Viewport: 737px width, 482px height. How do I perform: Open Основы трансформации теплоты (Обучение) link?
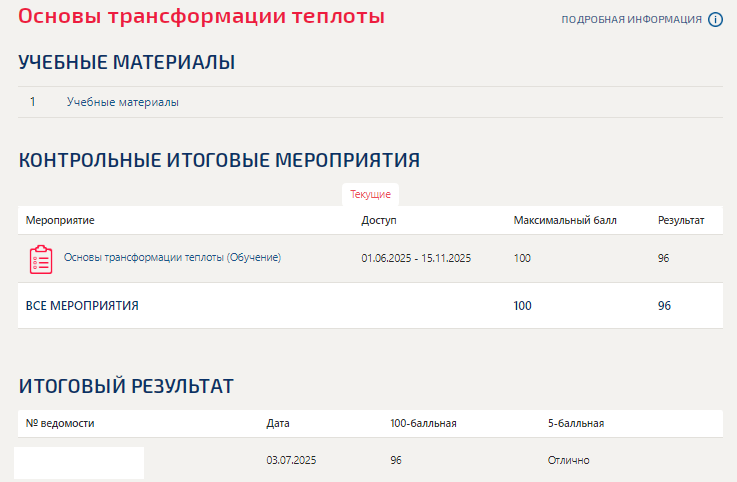[172, 257]
